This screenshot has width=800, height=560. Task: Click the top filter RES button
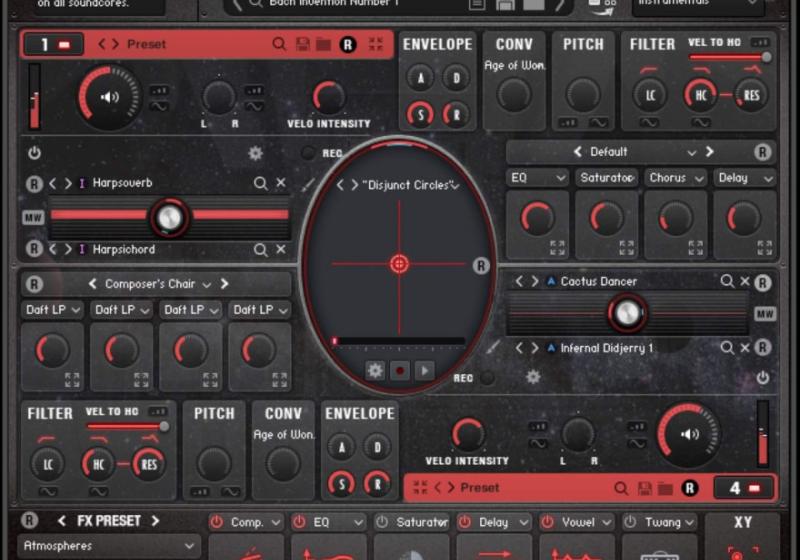pos(751,95)
